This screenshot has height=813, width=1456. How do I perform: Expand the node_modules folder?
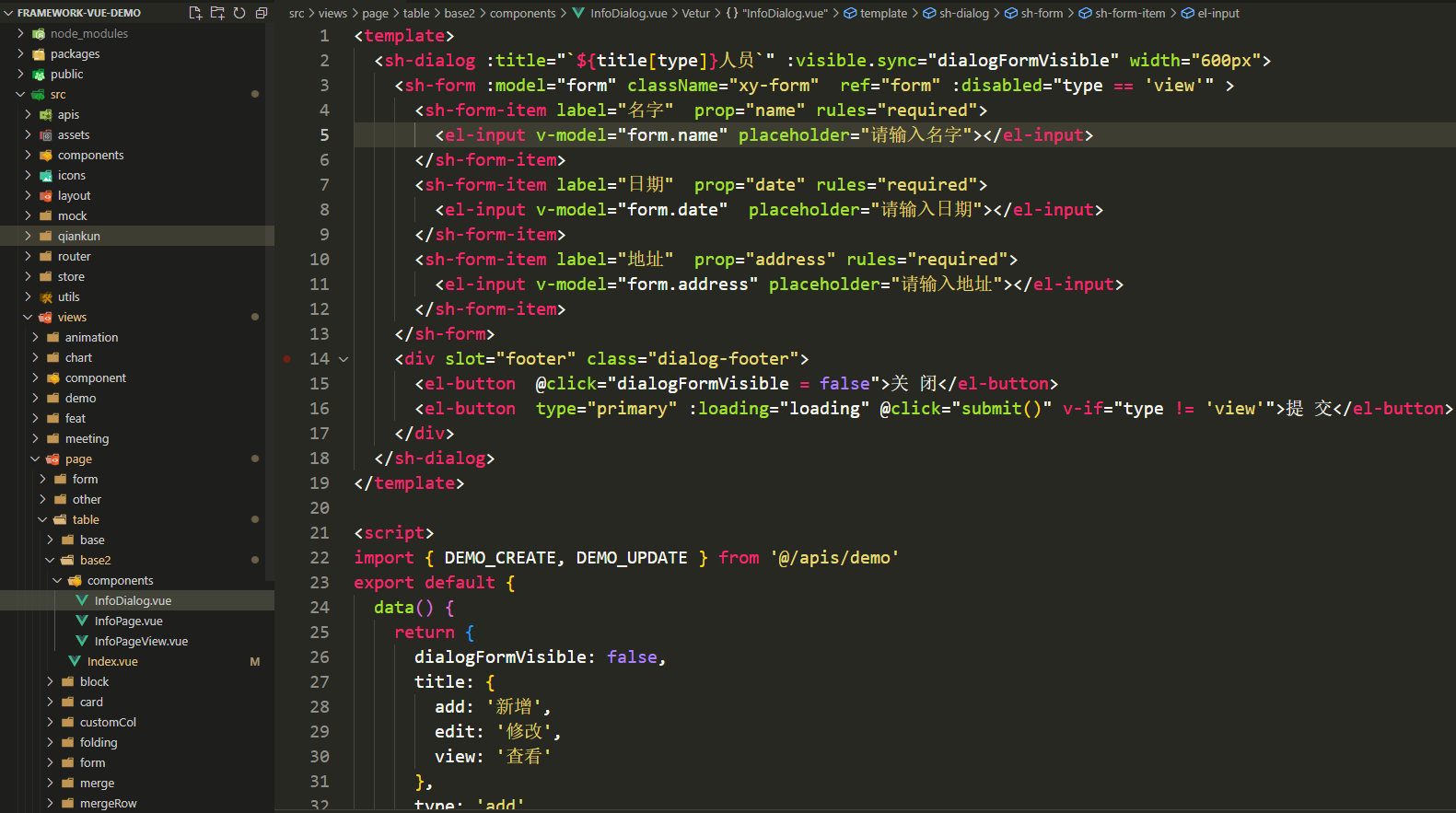point(20,33)
